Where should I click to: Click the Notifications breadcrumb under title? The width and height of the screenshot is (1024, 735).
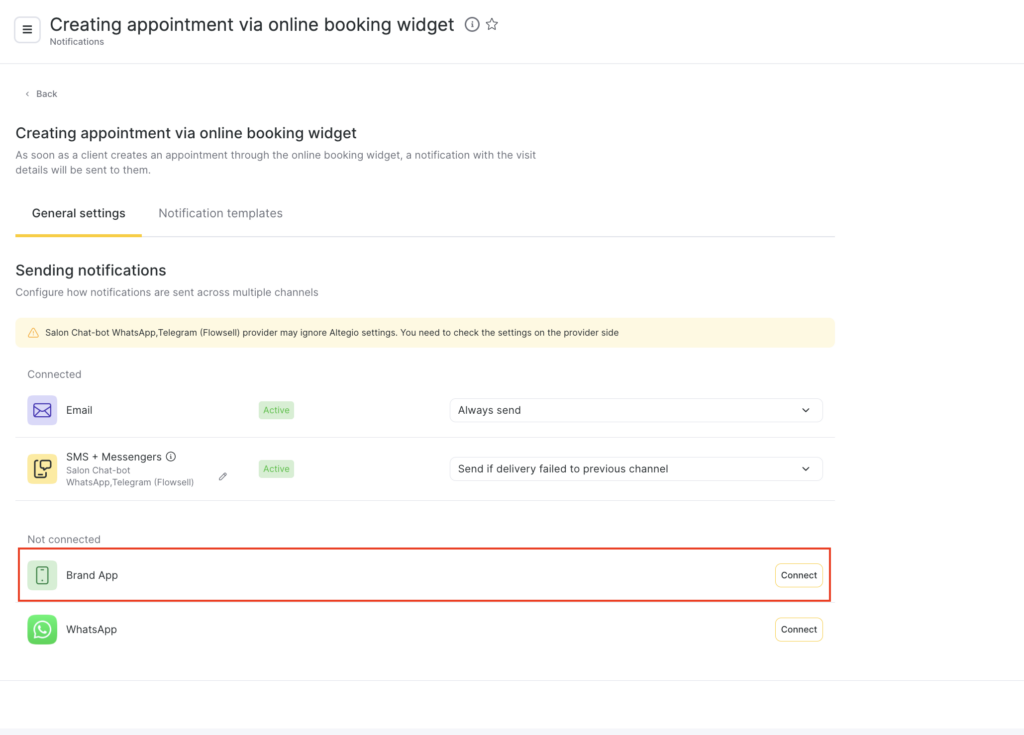[77, 42]
